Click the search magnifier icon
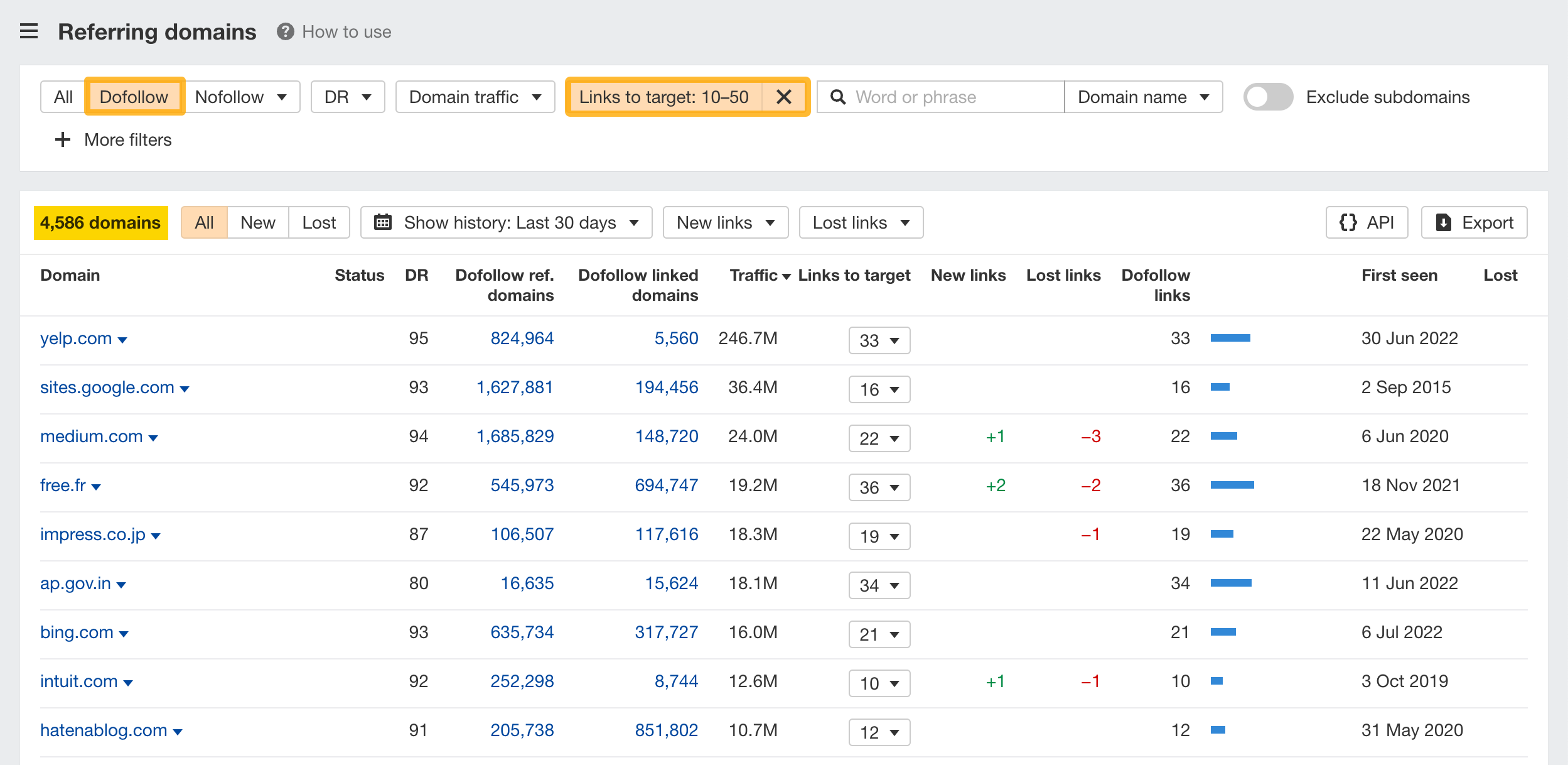1568x765 pixels. (837, 97)
